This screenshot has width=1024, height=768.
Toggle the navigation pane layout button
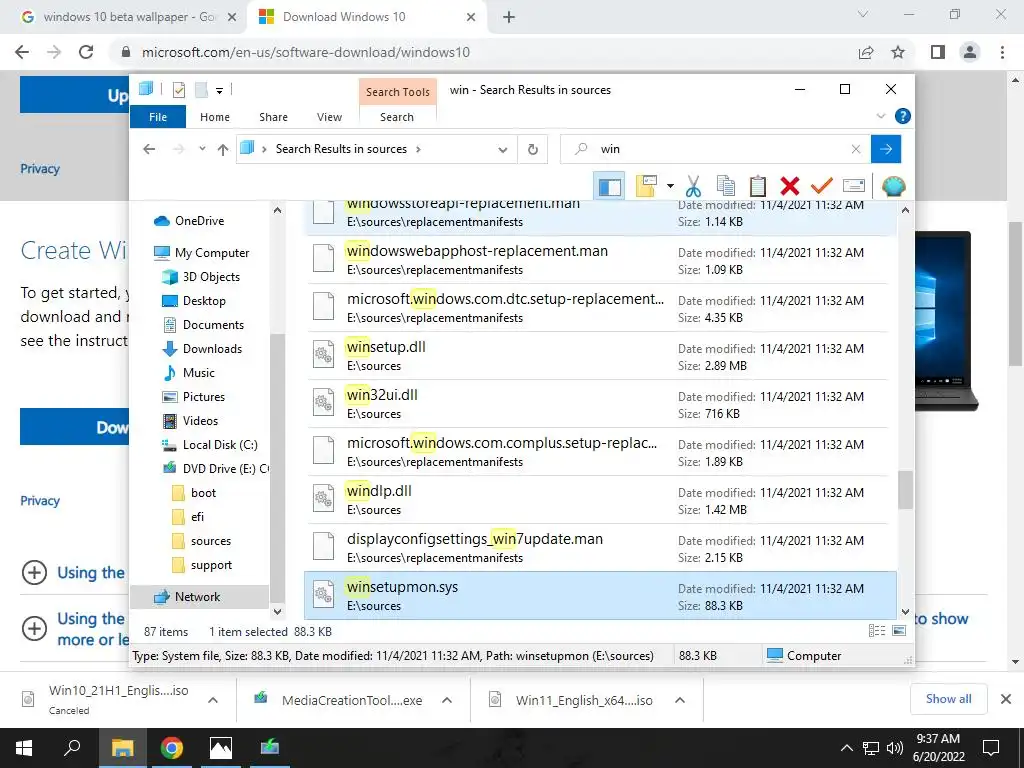coord(609,187)
